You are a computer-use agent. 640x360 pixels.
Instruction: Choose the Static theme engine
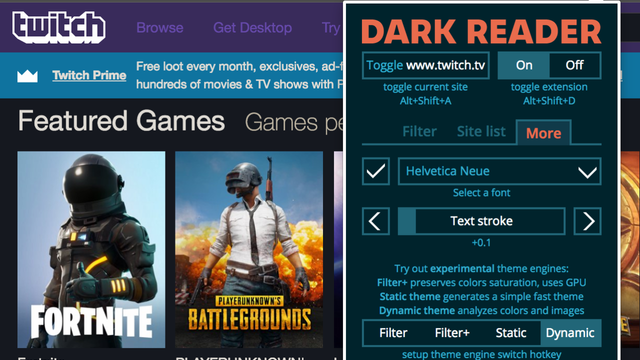511,333
